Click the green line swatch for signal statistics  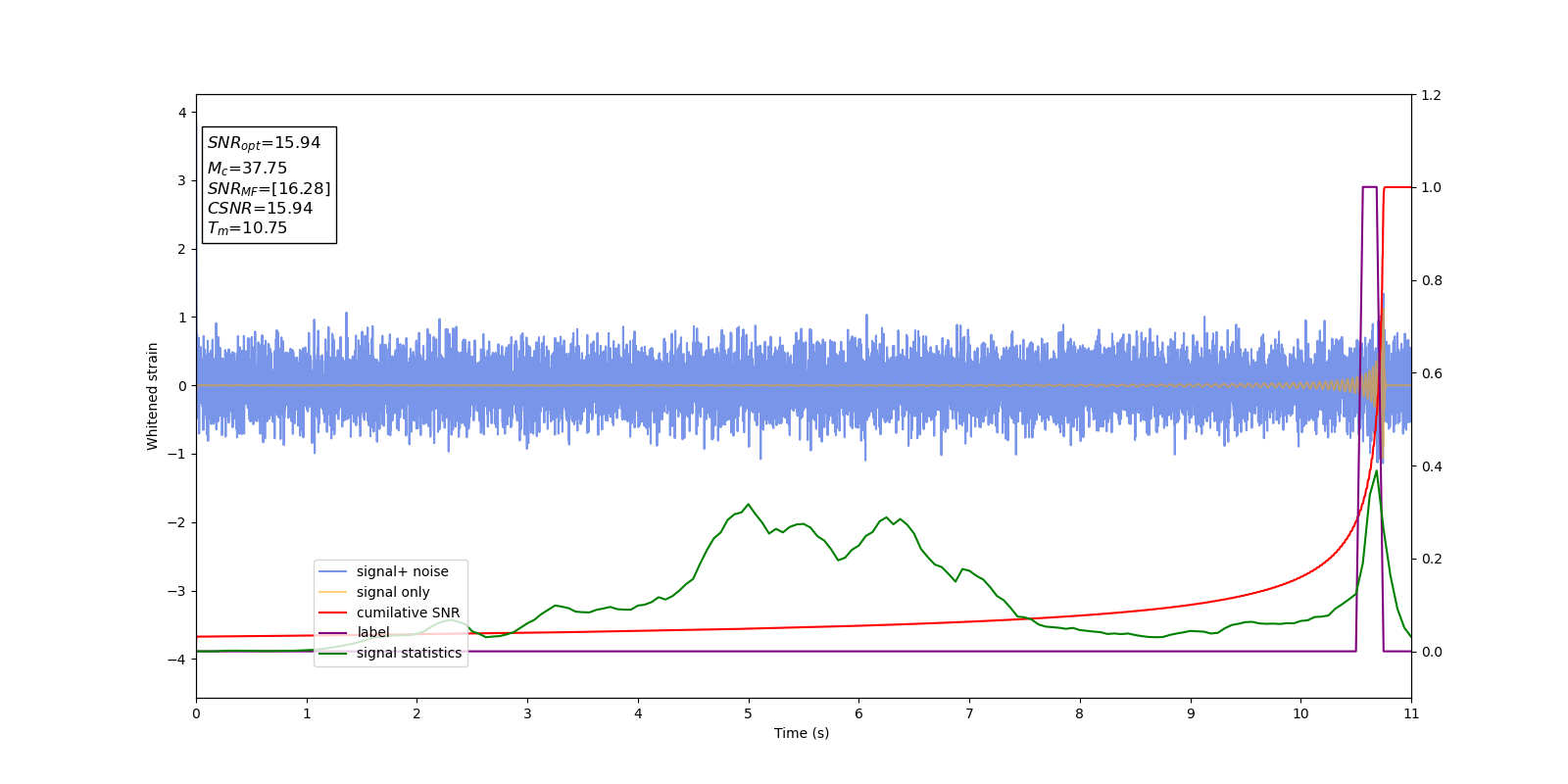333,653
